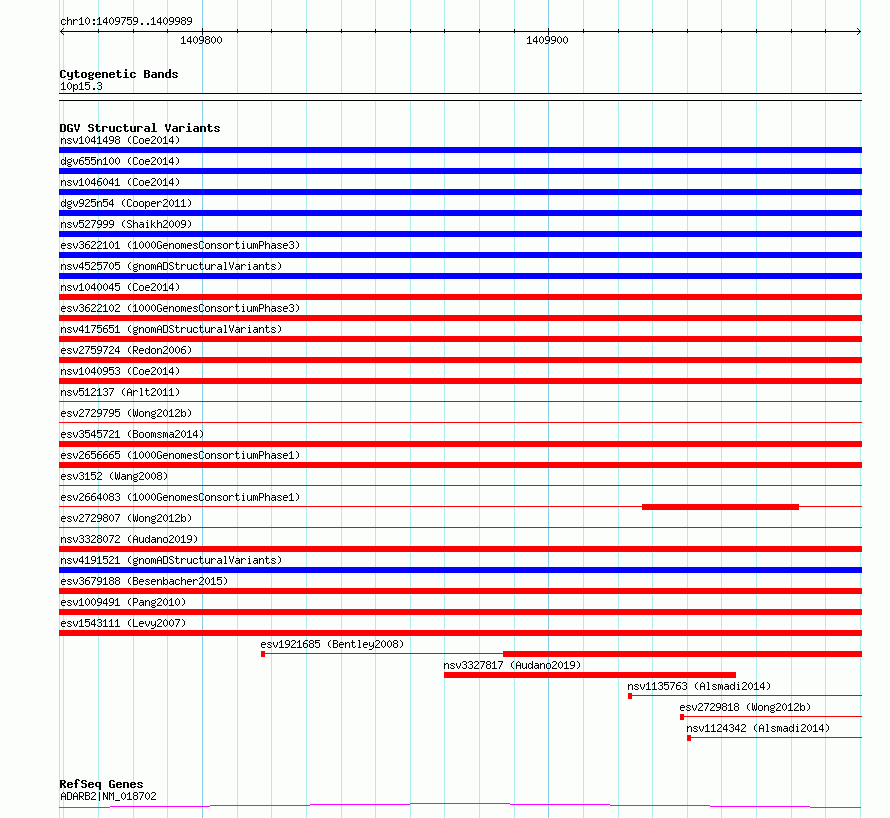Click esv1009491 (Pang2010) label

coord(123,602)
